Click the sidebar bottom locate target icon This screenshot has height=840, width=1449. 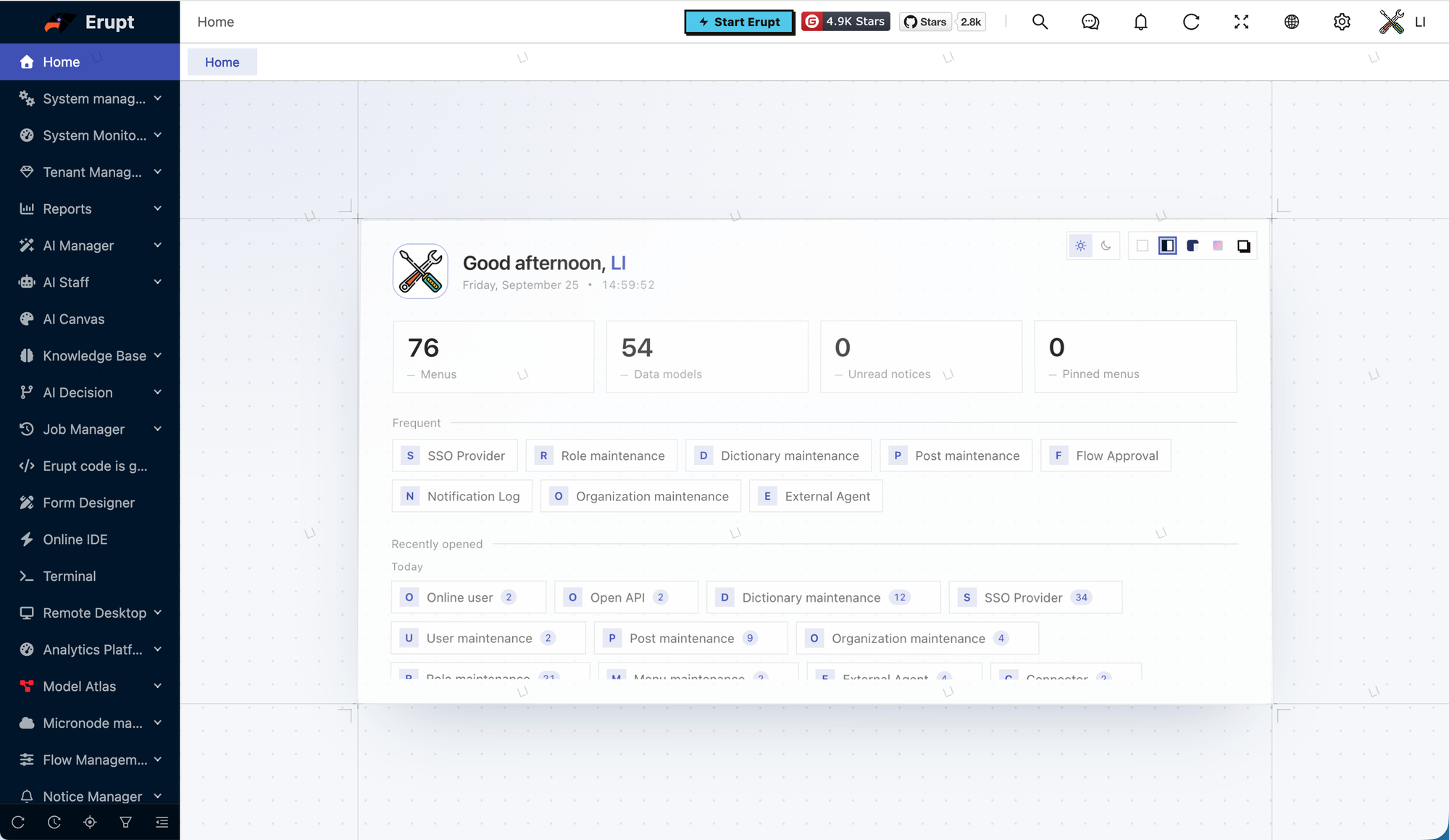pyautogui.click(x=90, y=822)
